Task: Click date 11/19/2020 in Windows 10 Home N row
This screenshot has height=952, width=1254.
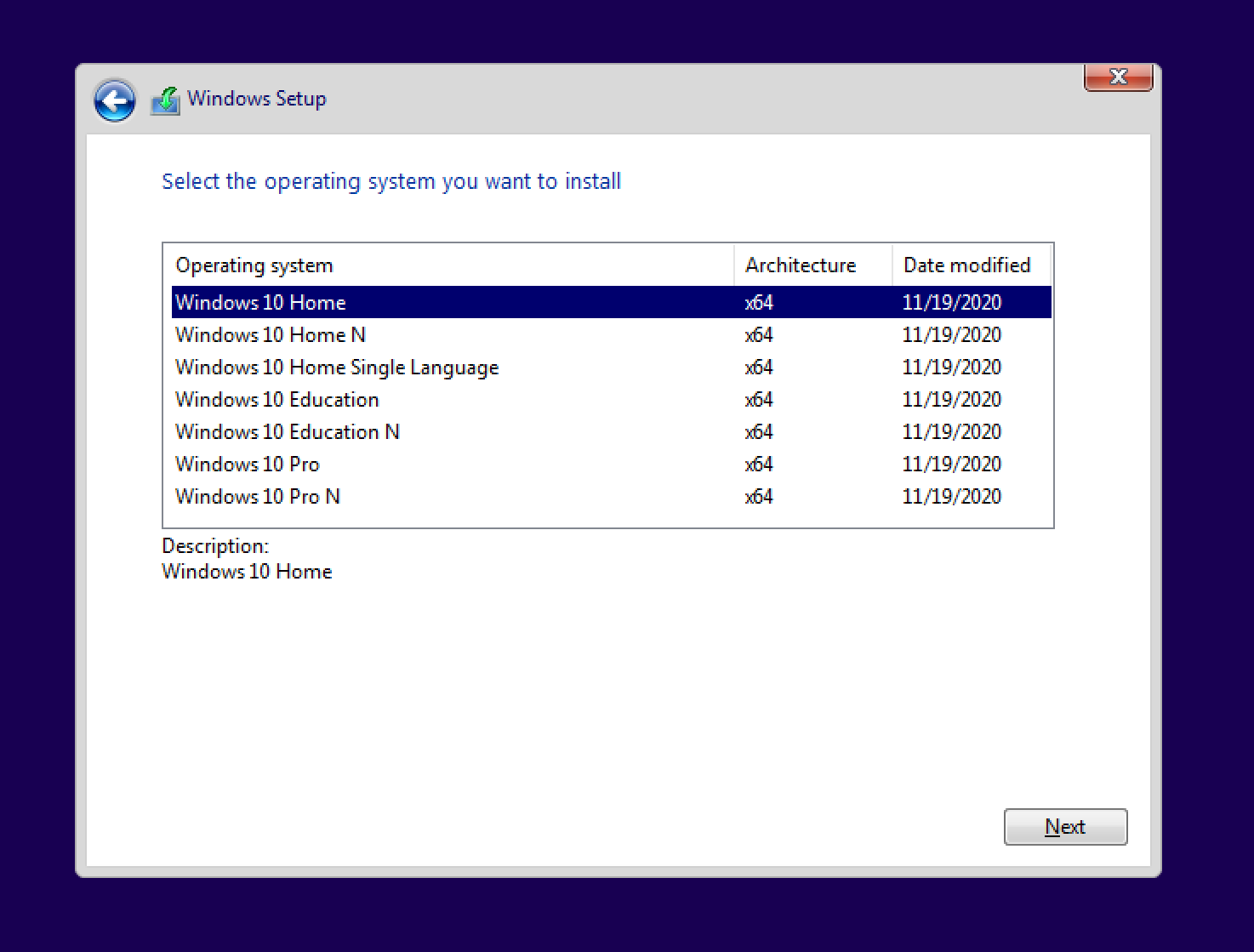Action: click(951, 335)
